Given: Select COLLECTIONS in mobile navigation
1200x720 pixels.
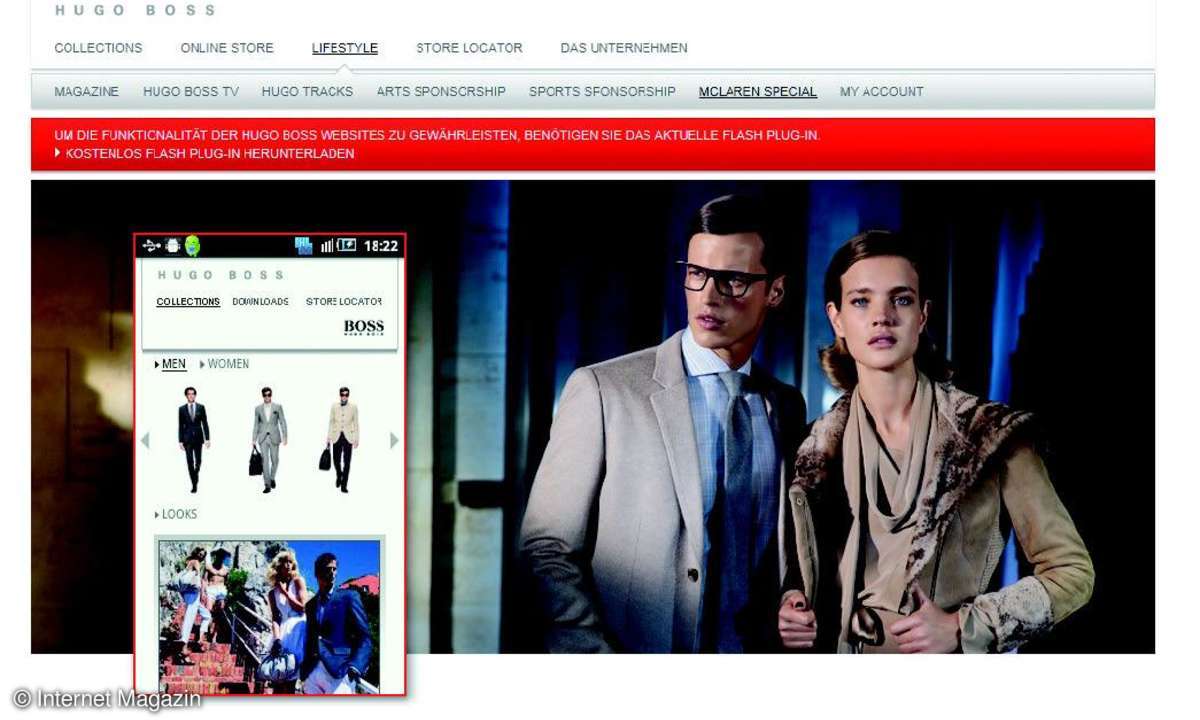Looking at the screenshot, I should [x=188, y=301].
